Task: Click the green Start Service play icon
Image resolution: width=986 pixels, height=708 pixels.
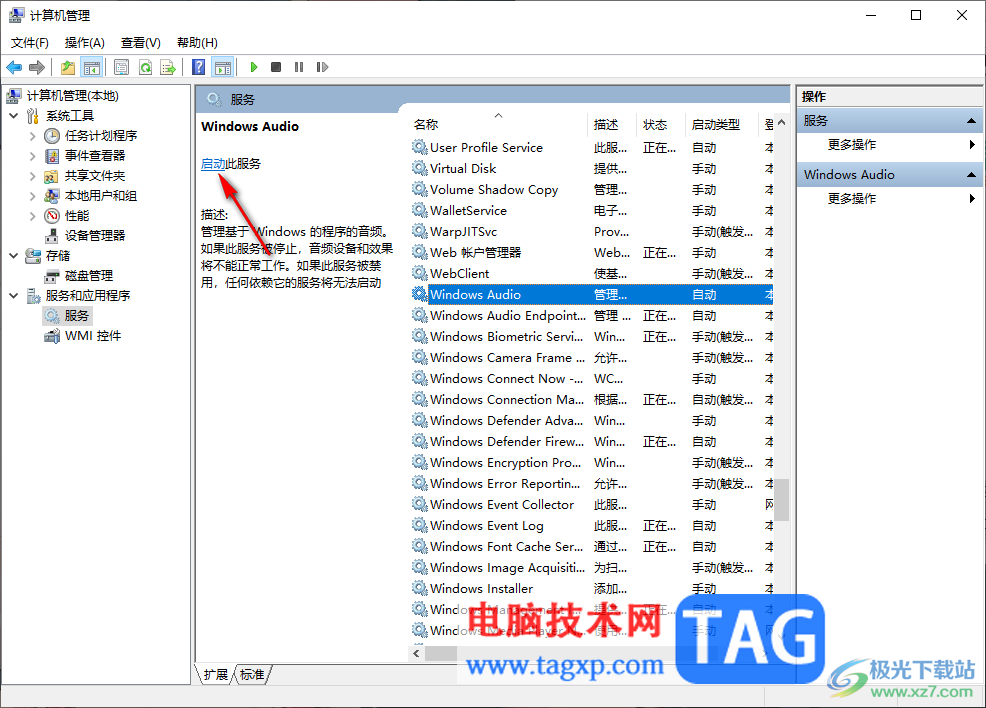Action: pyautogui.click(x=253, y=67)
